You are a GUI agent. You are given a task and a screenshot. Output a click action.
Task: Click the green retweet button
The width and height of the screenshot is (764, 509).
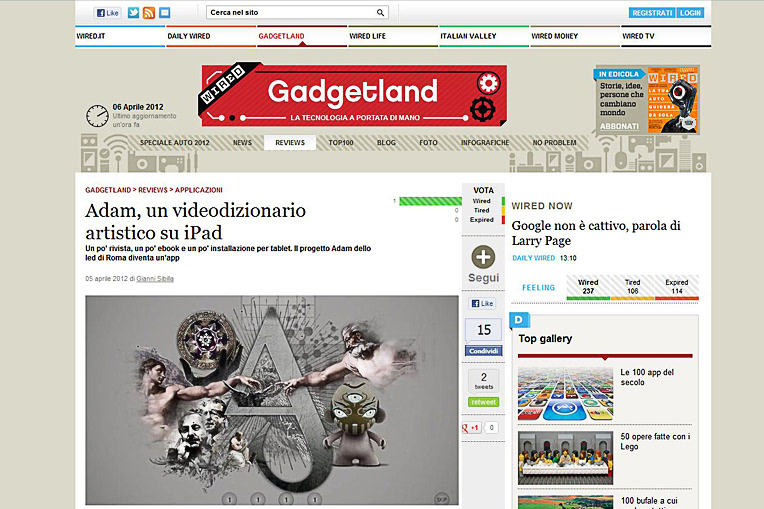point(483,402)
